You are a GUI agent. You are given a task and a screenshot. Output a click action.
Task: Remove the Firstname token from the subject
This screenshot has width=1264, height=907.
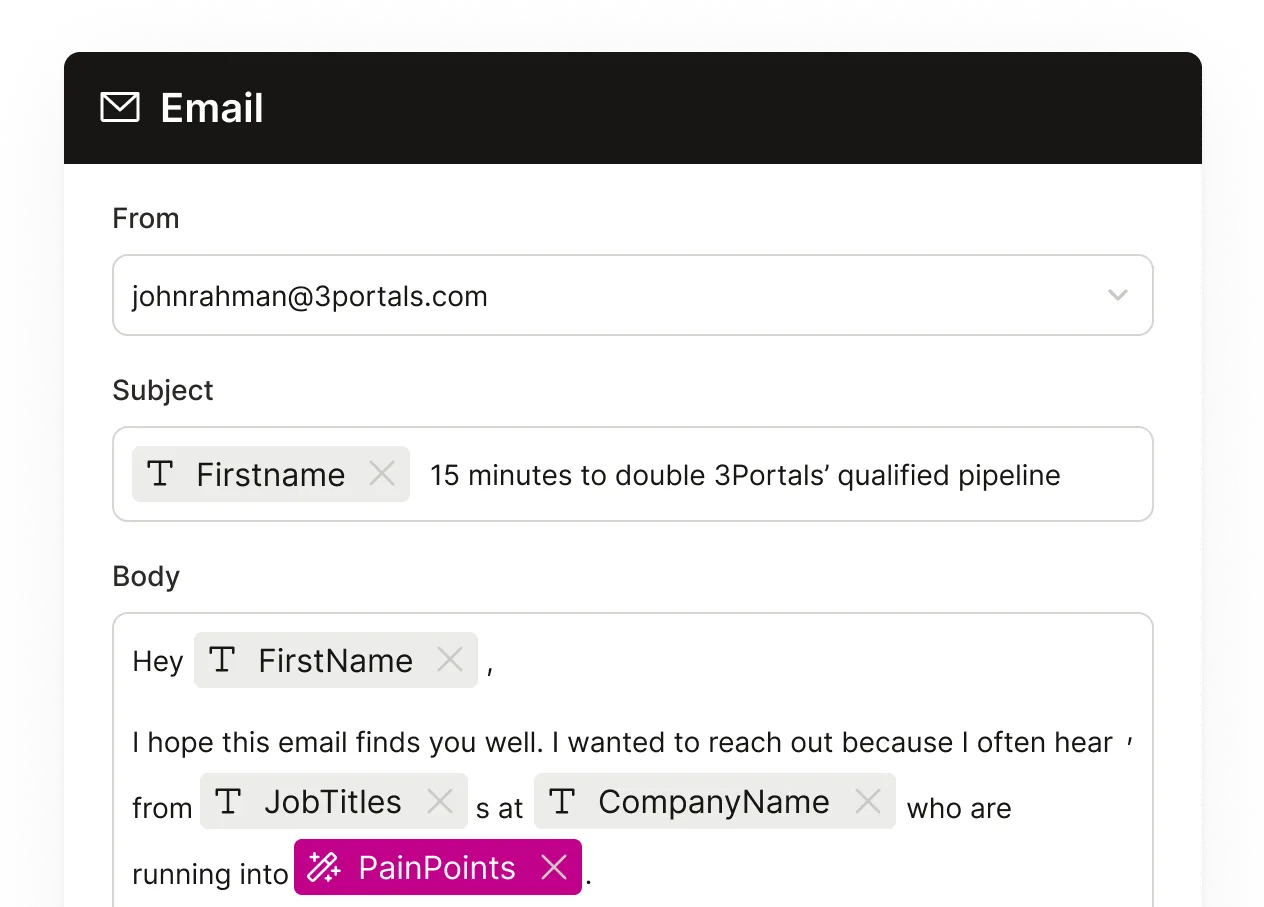(x=382, y=475)
